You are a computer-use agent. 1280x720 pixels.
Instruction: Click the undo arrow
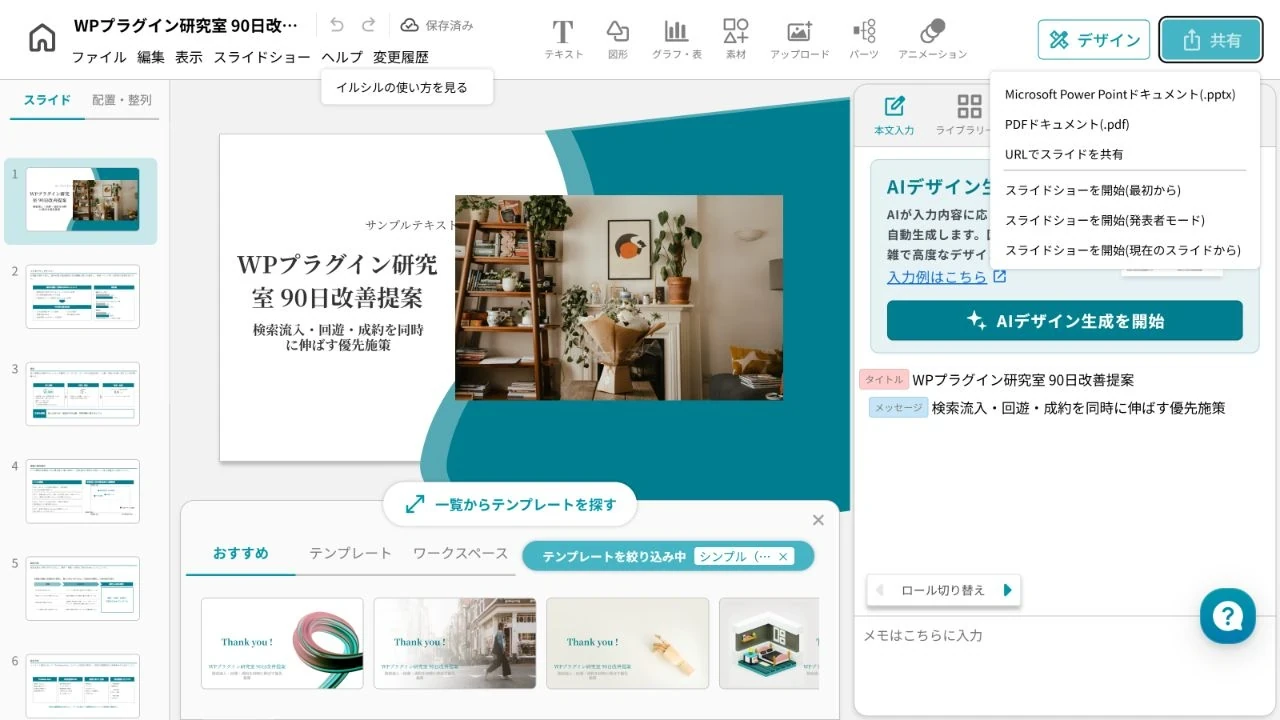[337, 25]
